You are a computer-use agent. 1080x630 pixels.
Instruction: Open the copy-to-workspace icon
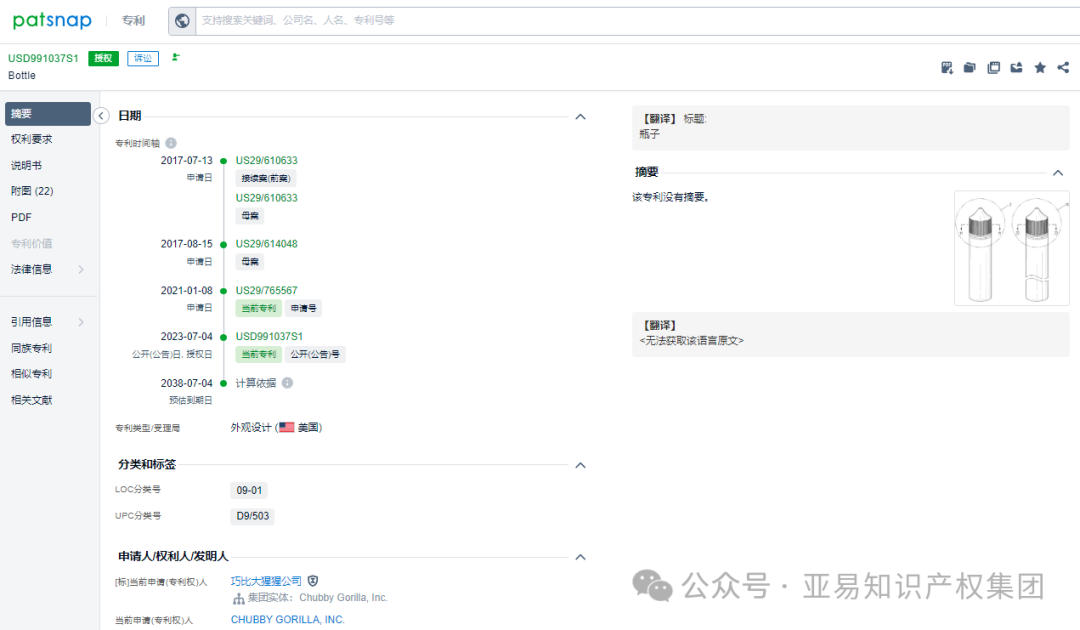point(993,66)
